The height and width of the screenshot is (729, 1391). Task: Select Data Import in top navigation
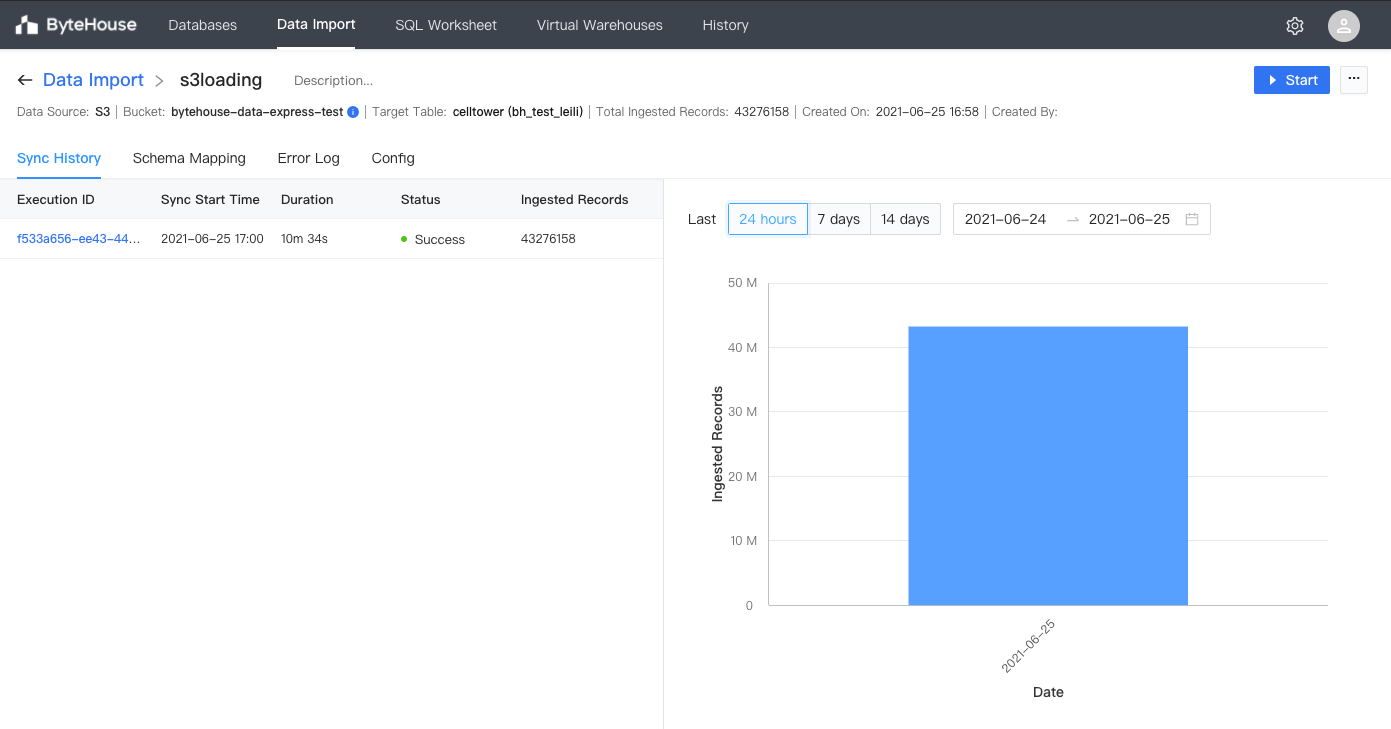click(x=316, y=25)
